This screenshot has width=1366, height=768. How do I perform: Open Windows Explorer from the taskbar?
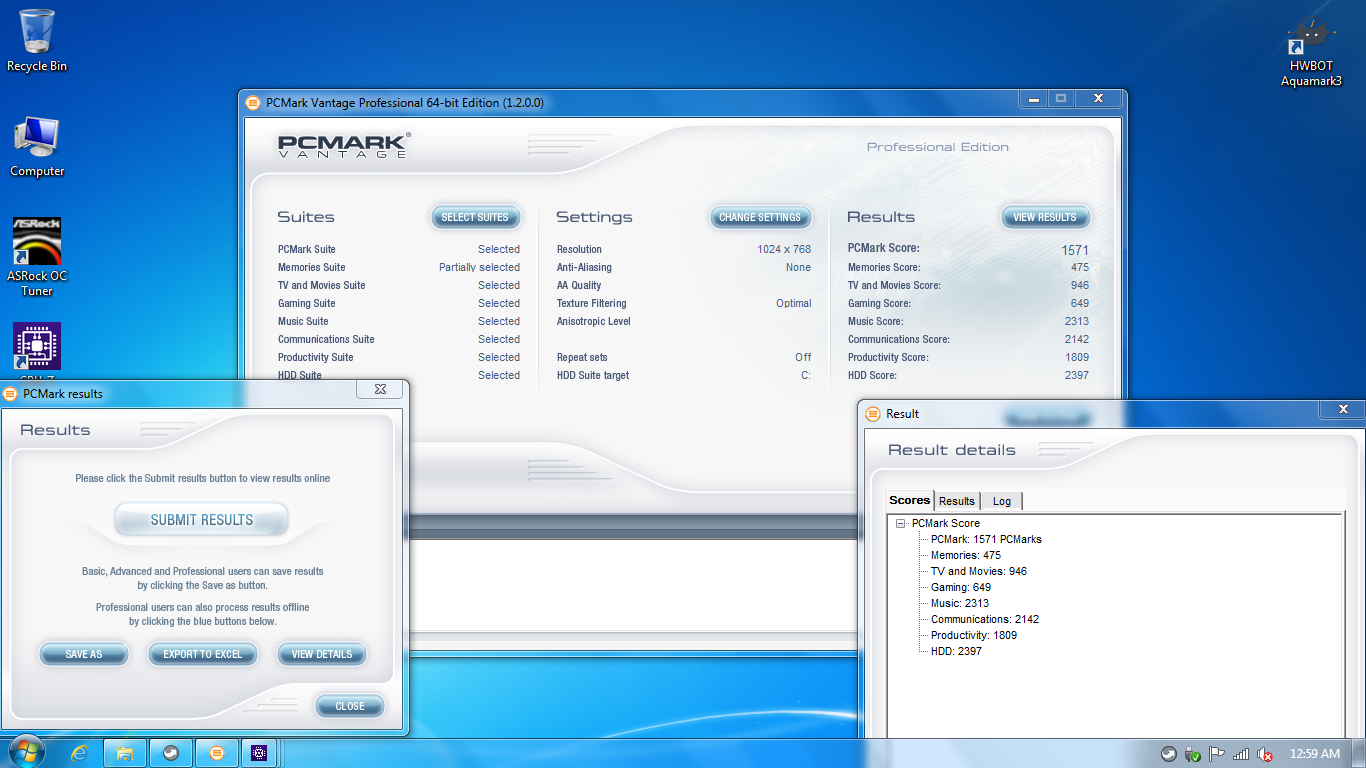click(x=125, y=753)
